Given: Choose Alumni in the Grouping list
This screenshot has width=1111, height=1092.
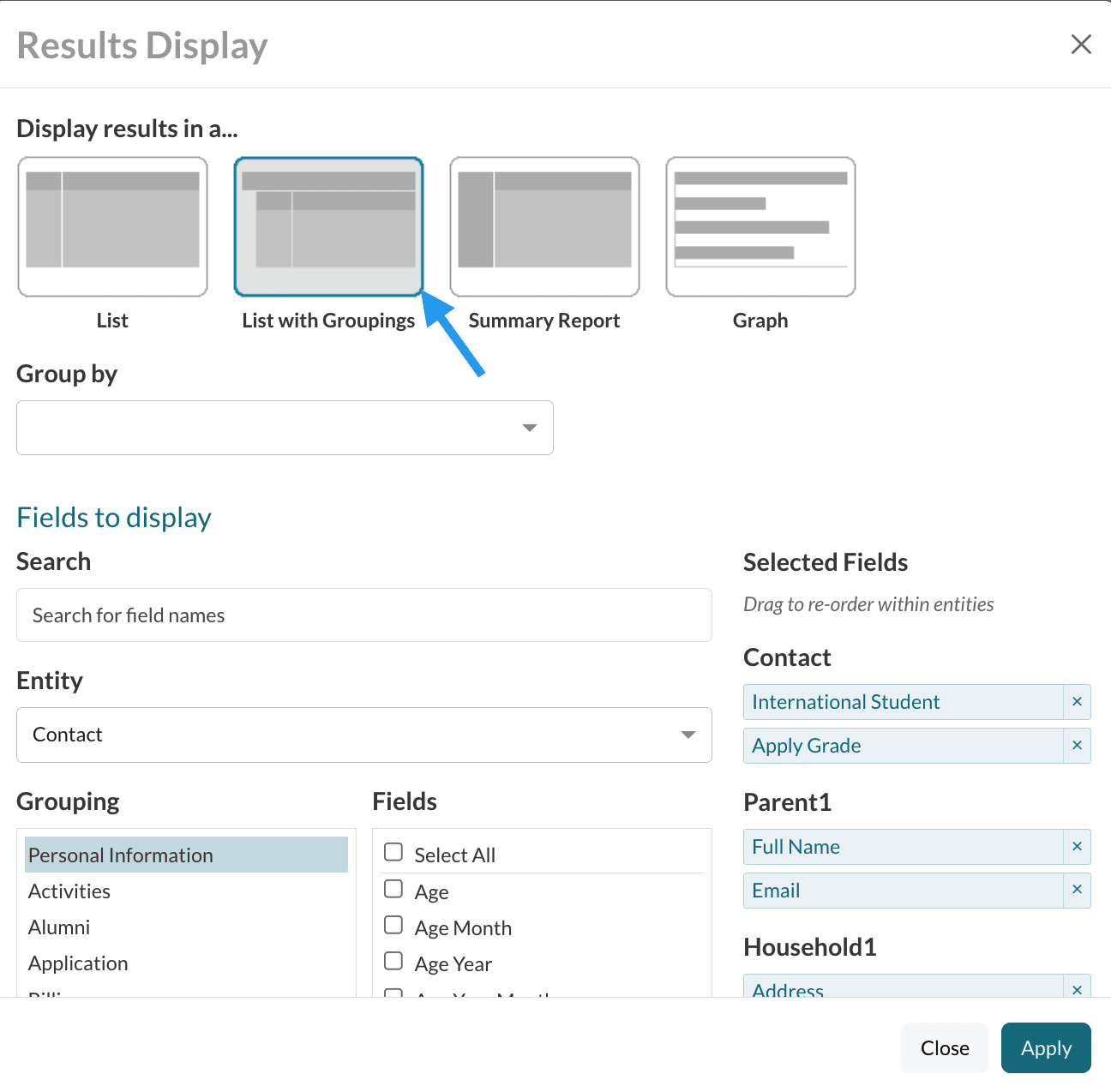Looking at the screenshot, I should pos(59,927).
